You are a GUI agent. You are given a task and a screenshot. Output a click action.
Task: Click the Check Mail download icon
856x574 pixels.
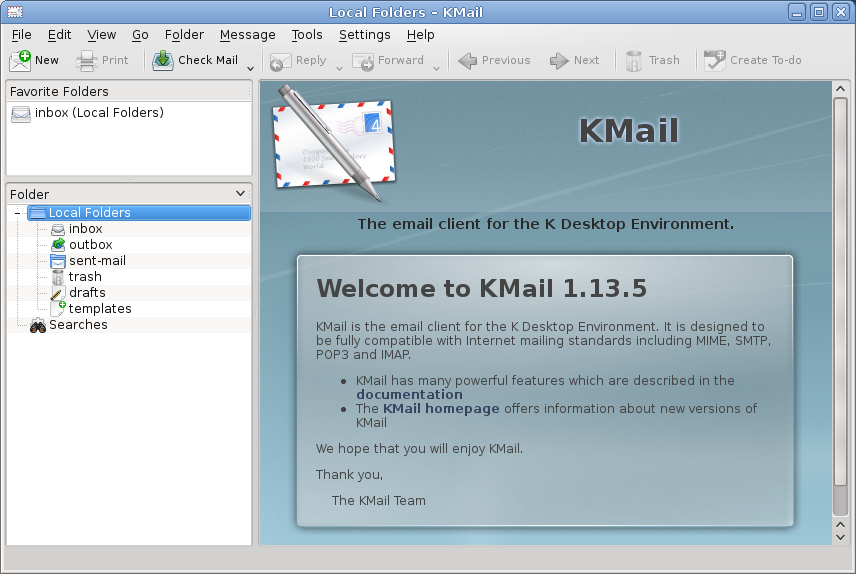coord(163,61)
